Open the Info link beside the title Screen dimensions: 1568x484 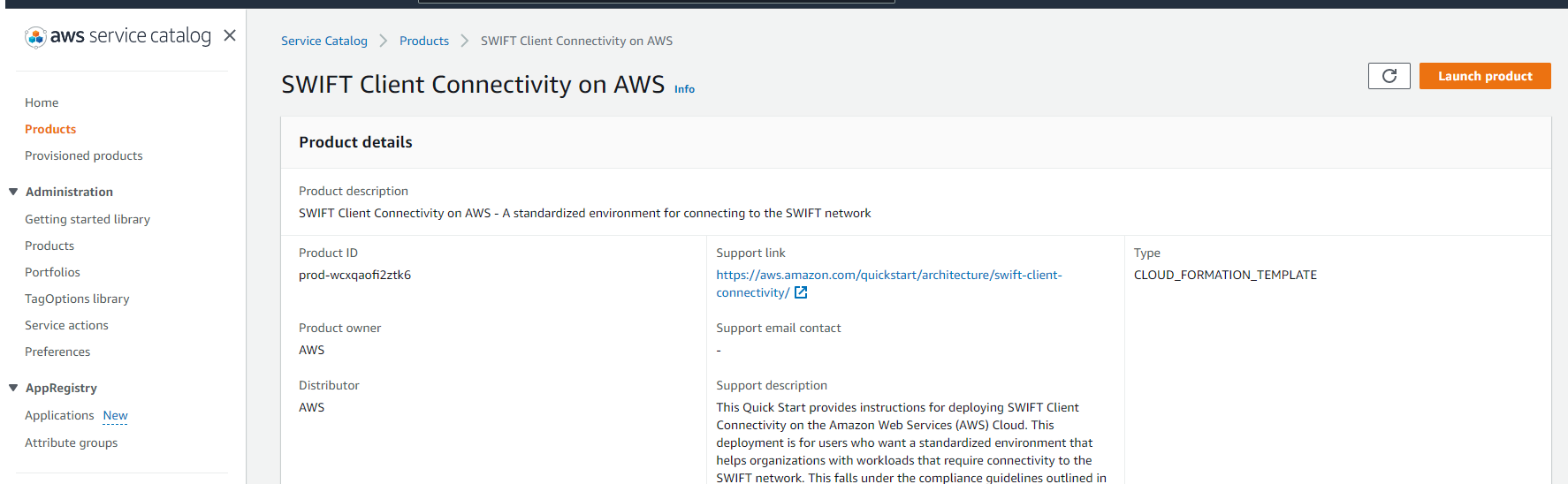coord(684,89)
